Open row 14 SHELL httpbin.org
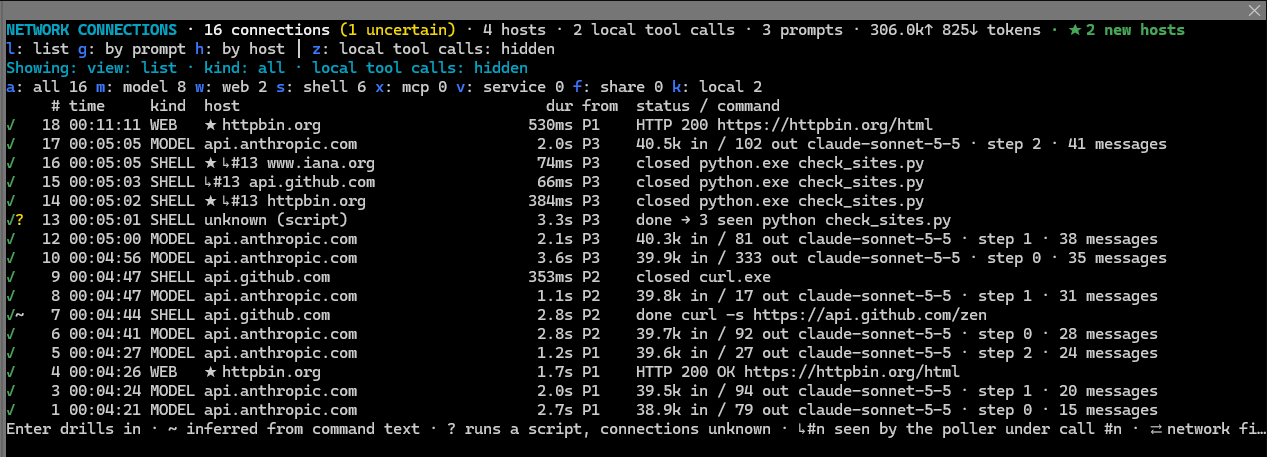The width and height of the screenshot is (1267, 457). (x=633, y=201)
